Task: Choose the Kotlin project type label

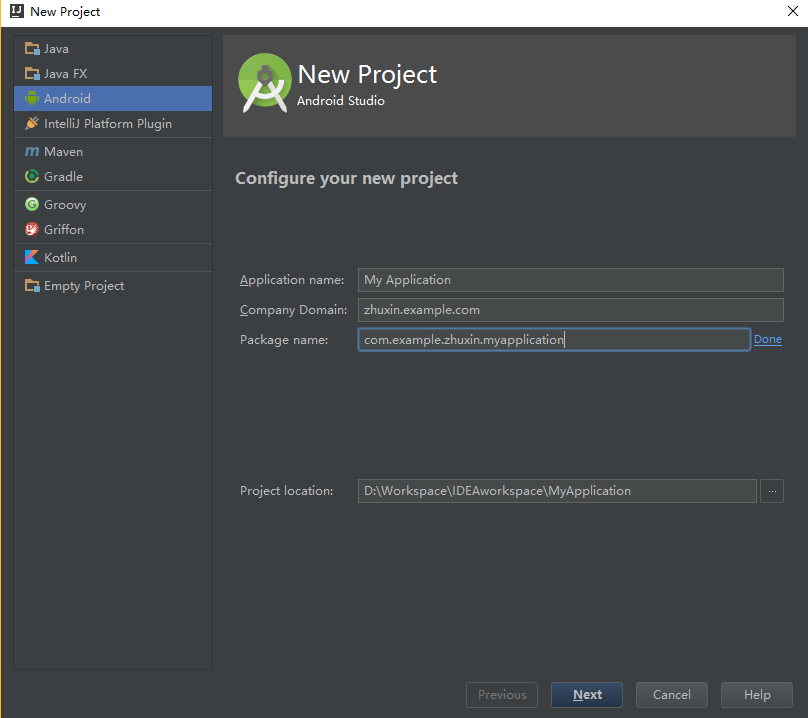Action: pos(60,257)
